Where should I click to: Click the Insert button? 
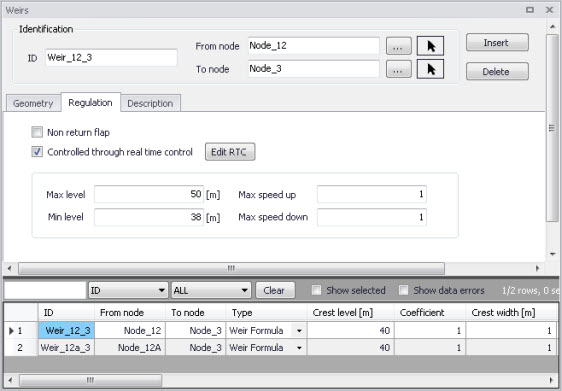pyautogui.click(x=497, y=43)
